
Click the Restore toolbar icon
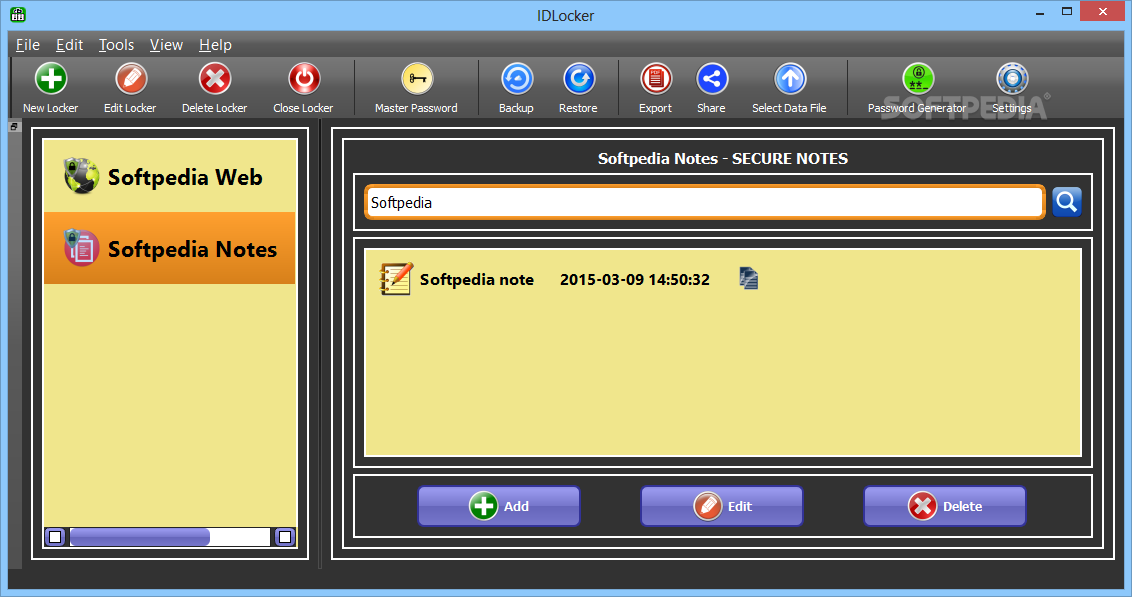578,79
